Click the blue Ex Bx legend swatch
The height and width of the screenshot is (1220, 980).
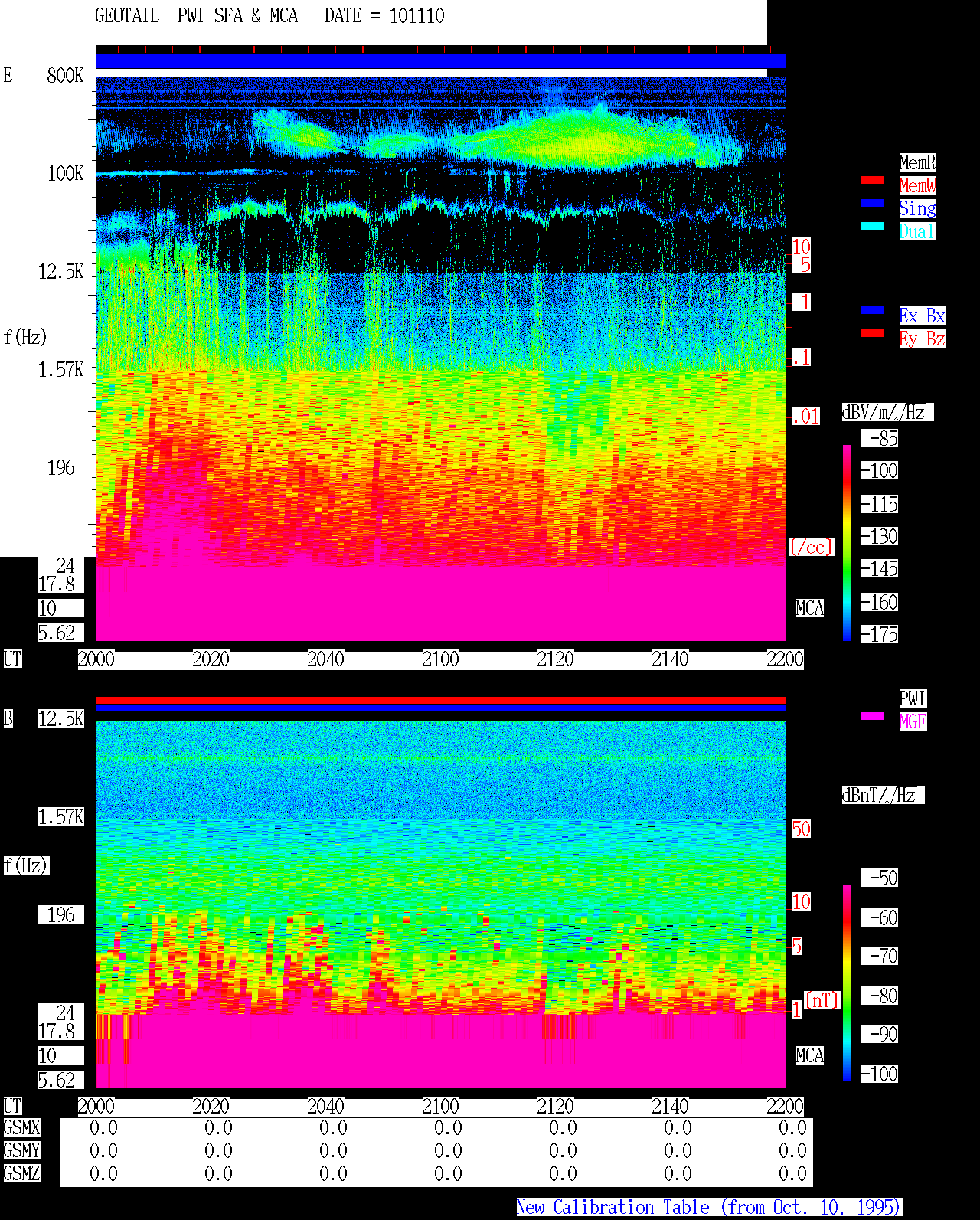873,310
